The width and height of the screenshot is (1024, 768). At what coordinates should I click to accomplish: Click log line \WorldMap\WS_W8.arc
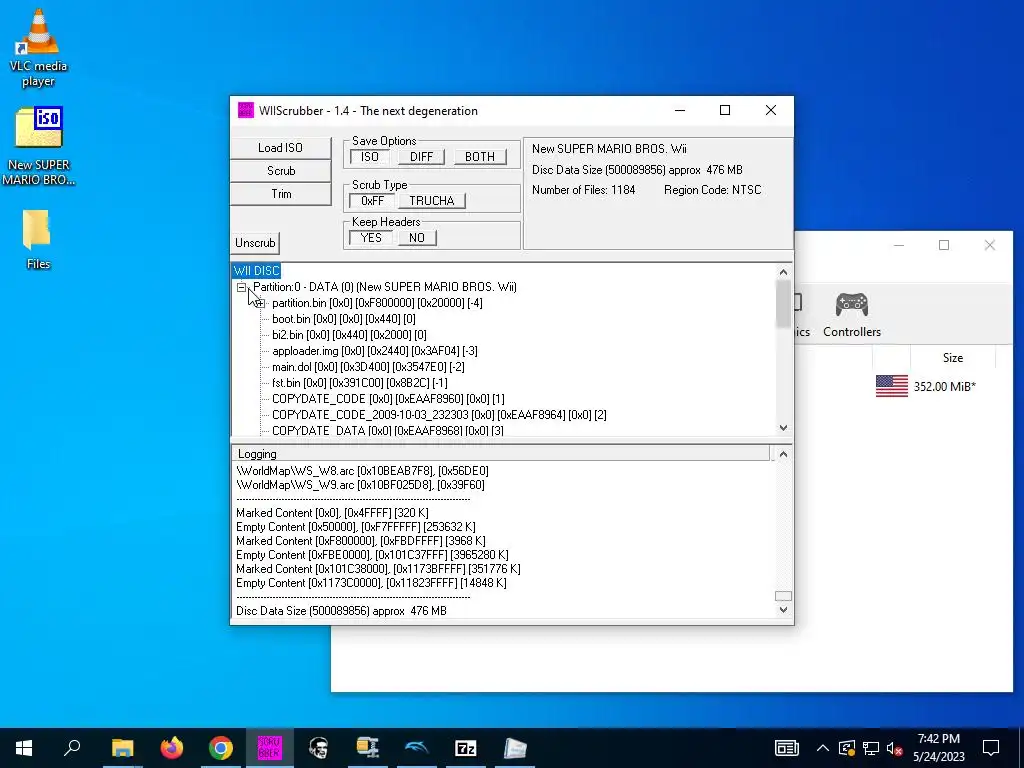[362, 471]
